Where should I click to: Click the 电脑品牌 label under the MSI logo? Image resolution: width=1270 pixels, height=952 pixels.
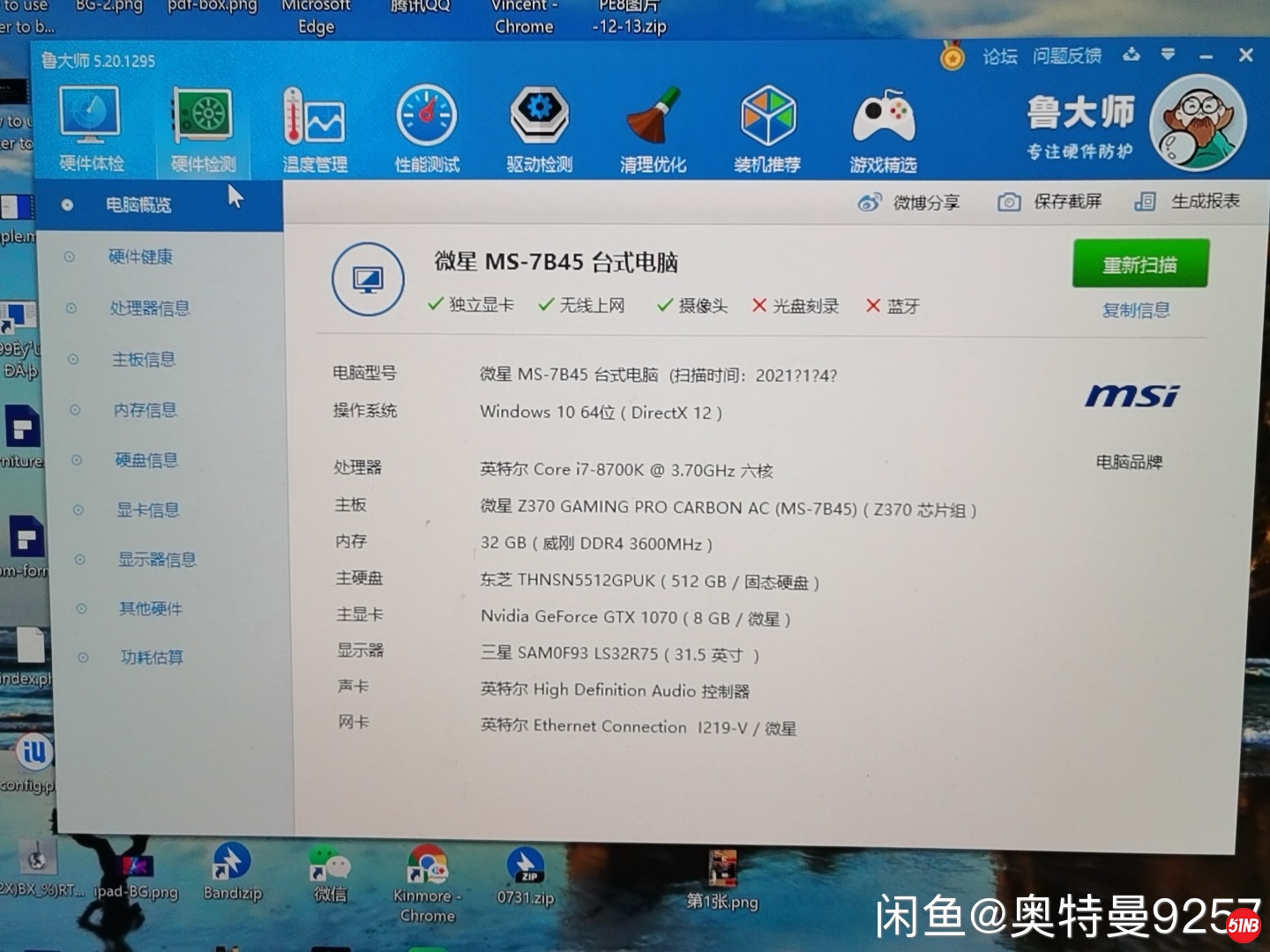coord(1130,462)
